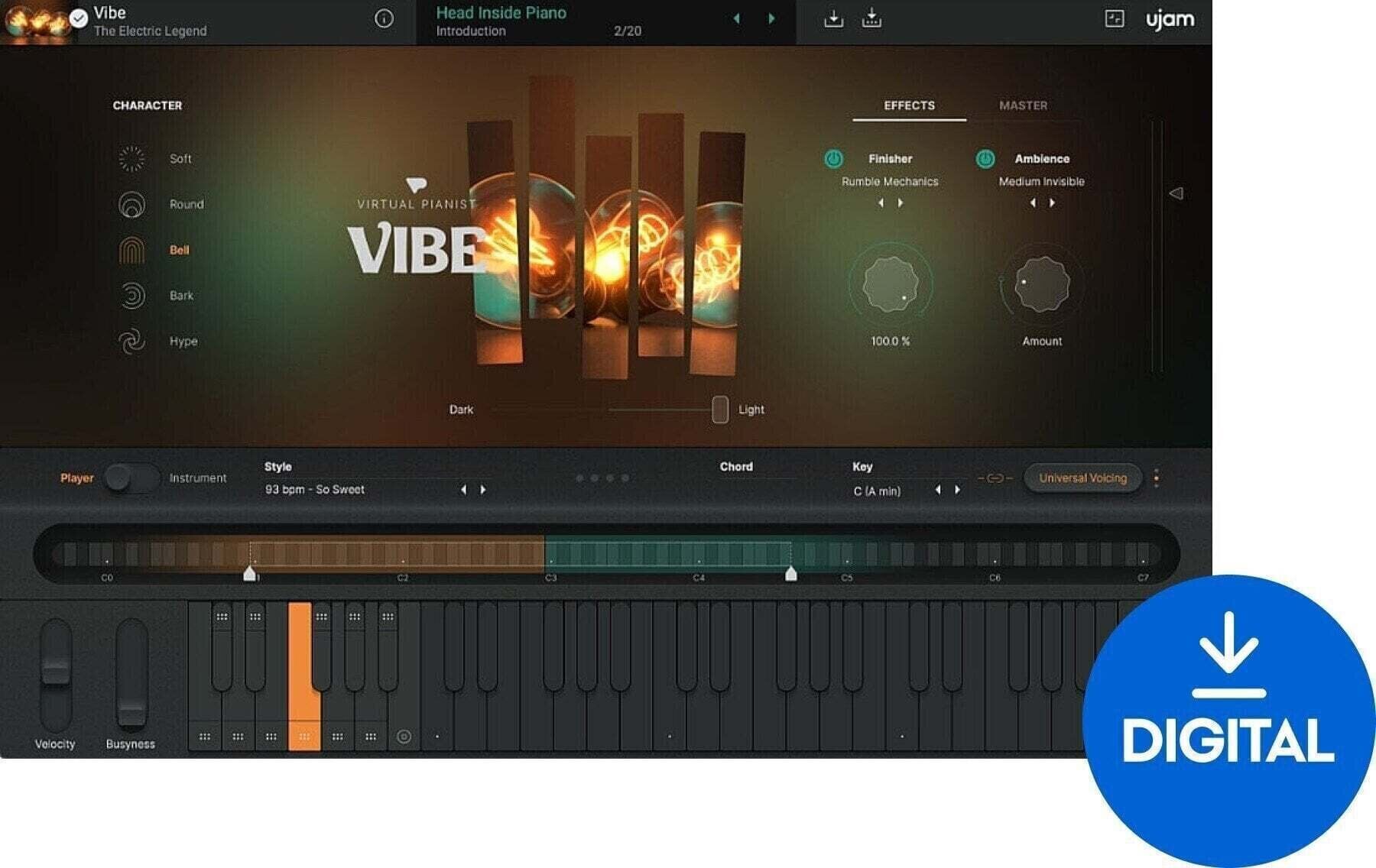
Task: Step Key selection down
Action: point(938,490)
